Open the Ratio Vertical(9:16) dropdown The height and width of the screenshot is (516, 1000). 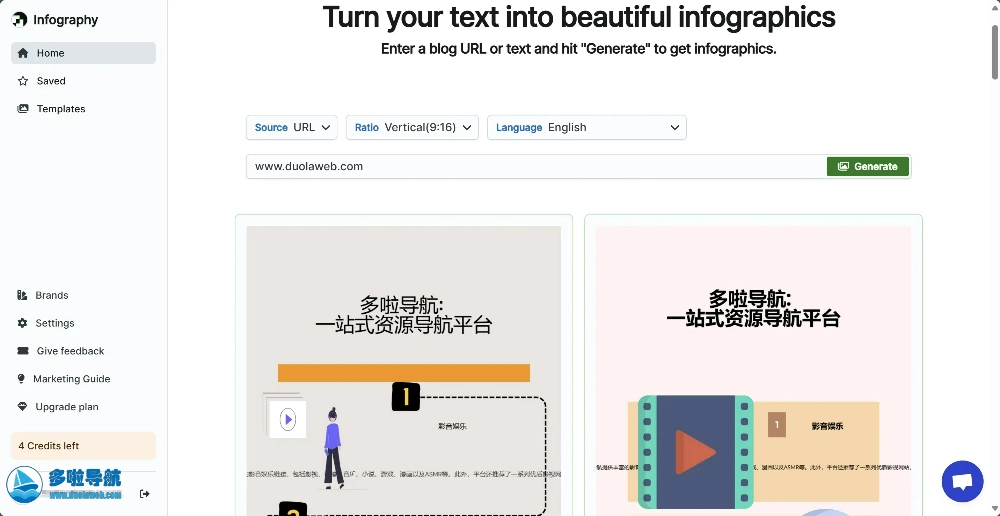click(412, 127)
